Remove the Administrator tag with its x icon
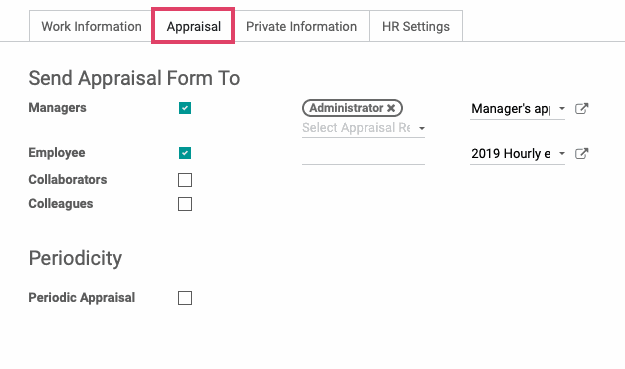Screen dimensions: 625x369 pos(391,108)
